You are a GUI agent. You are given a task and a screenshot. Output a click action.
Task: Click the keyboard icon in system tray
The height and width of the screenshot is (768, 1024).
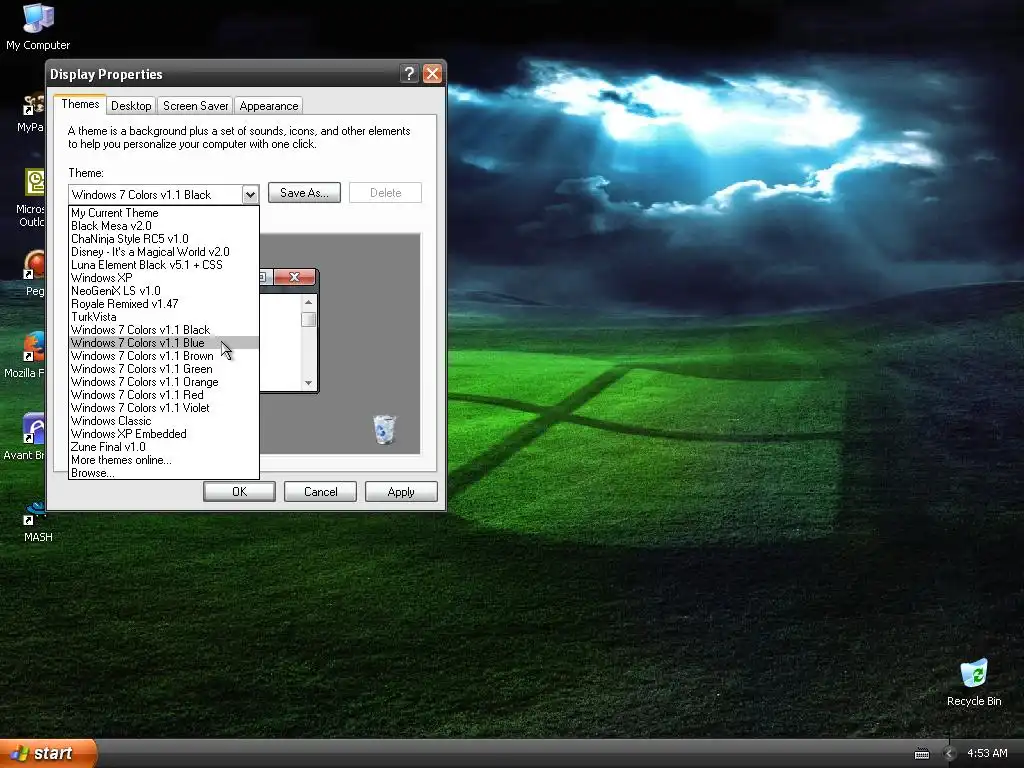tap(921, 754)
